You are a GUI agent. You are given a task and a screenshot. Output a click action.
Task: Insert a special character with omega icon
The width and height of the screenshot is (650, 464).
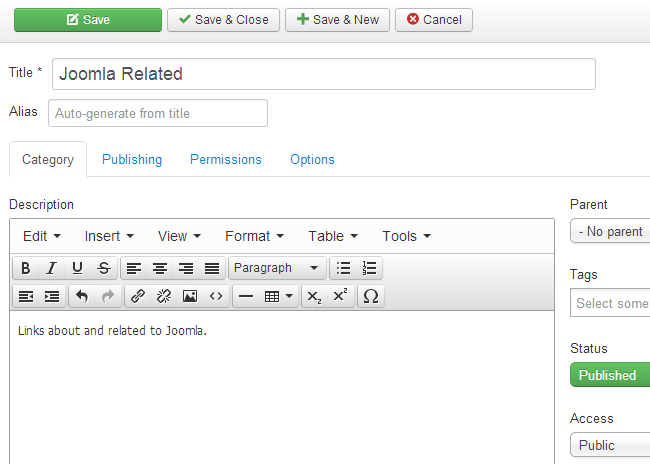pos(371,296)
